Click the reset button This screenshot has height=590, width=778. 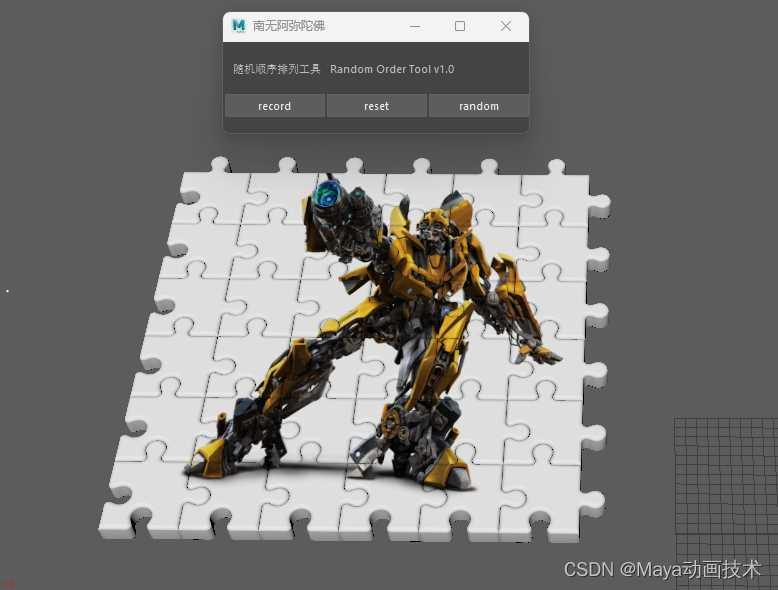[x=377, y=106]
